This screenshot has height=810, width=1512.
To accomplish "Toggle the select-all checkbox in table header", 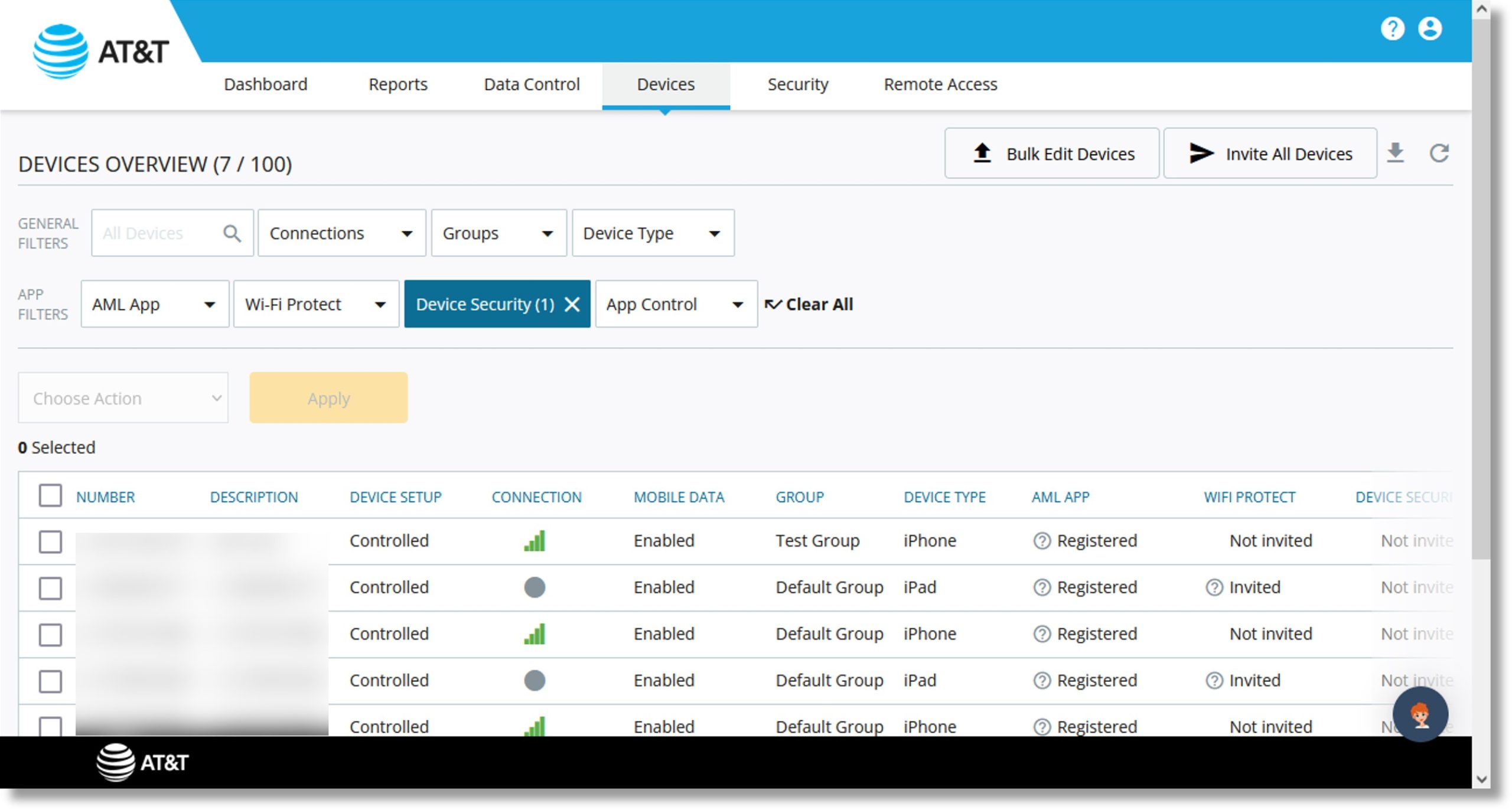I will point(50,495).
